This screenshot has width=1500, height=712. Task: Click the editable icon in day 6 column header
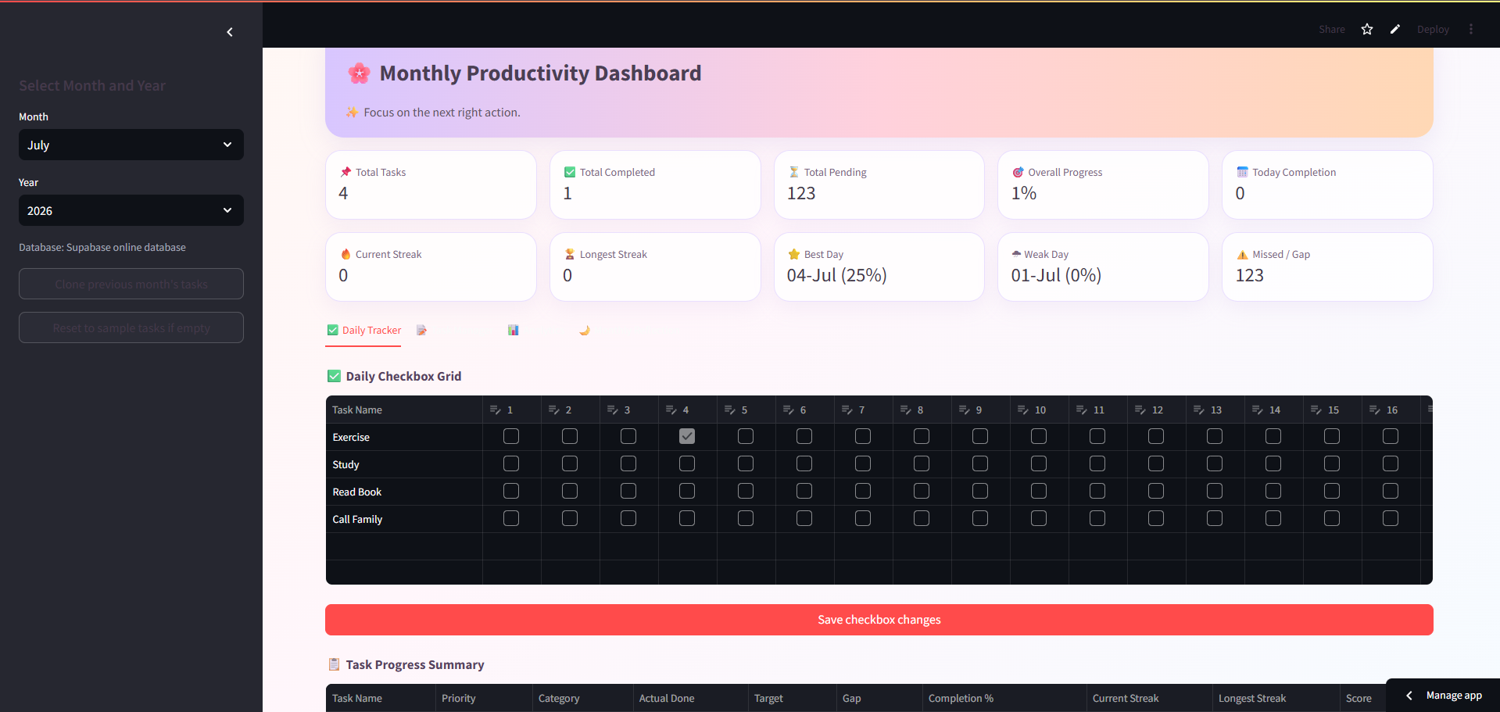[788, 410]
